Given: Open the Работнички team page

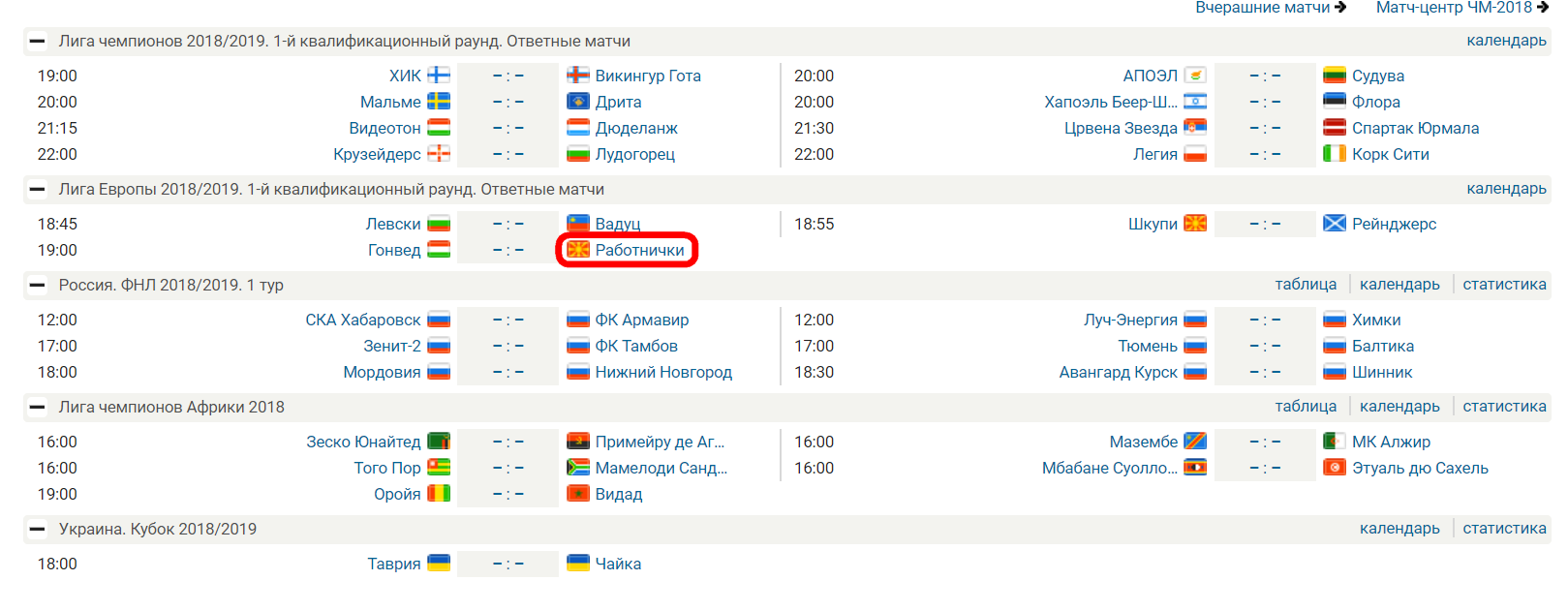Looking at the screenshot, I should pyautogui.click(x=639, y=250).
